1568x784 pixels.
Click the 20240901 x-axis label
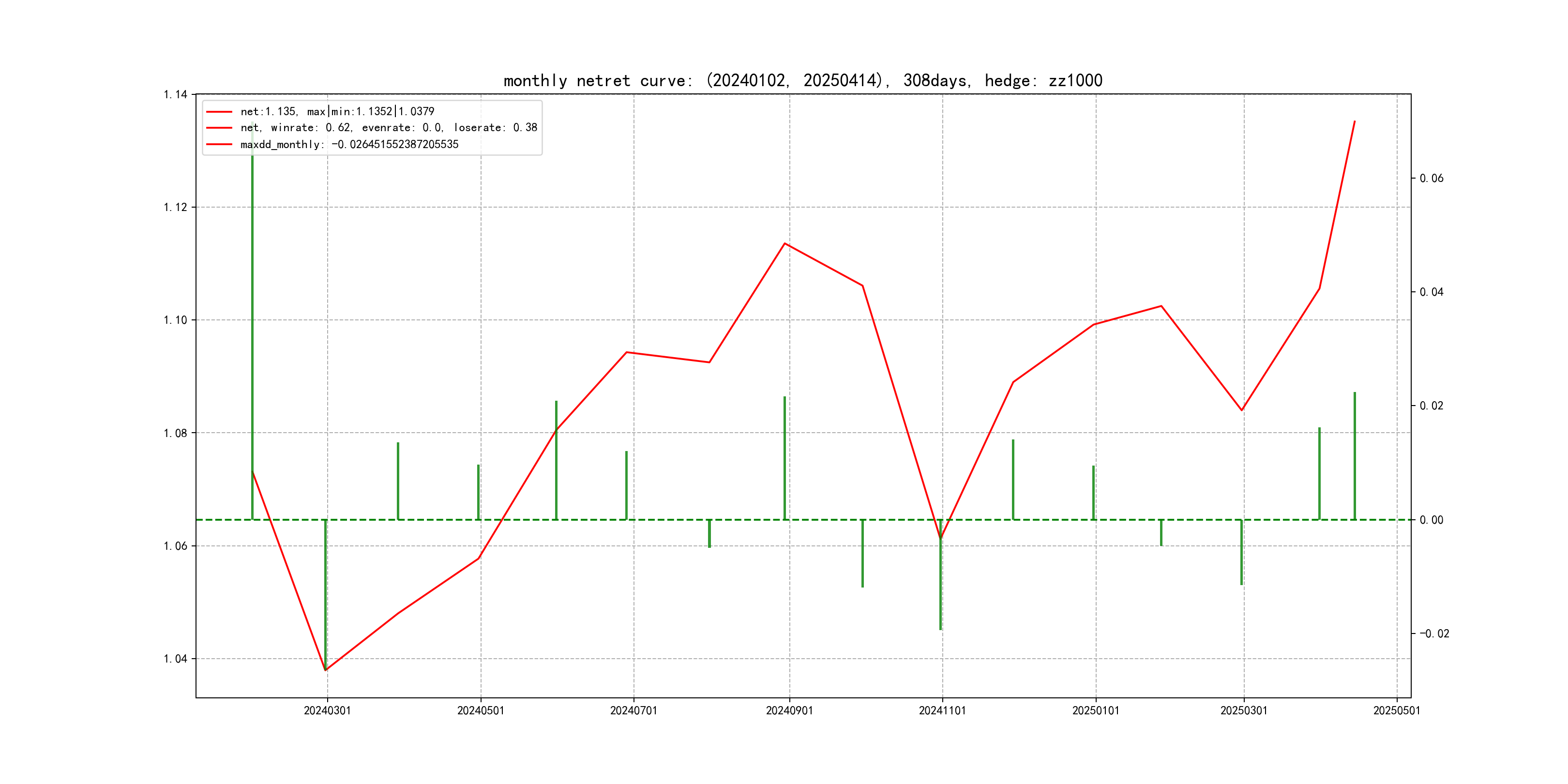pos(789,710)
